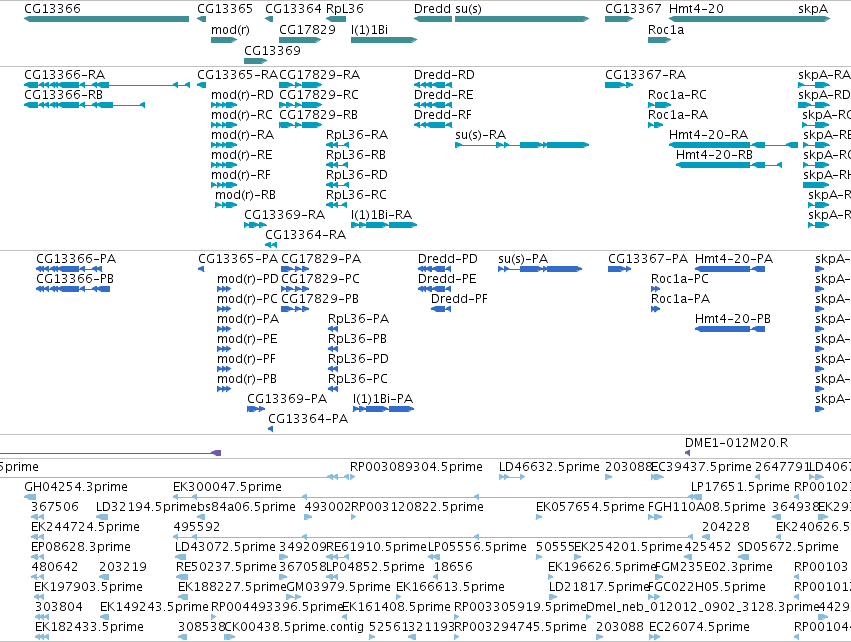
Task: Click the CG13367 gene label
Action: (x=633, y=9)
